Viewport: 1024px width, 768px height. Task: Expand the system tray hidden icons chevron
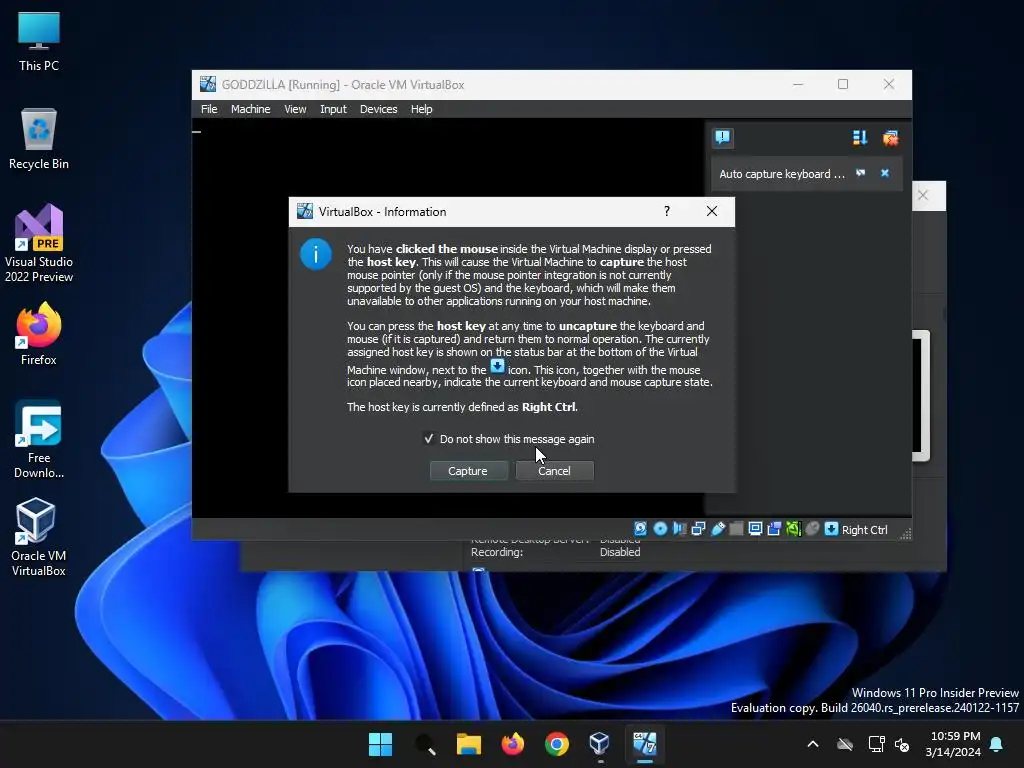(x=813, y=744)
